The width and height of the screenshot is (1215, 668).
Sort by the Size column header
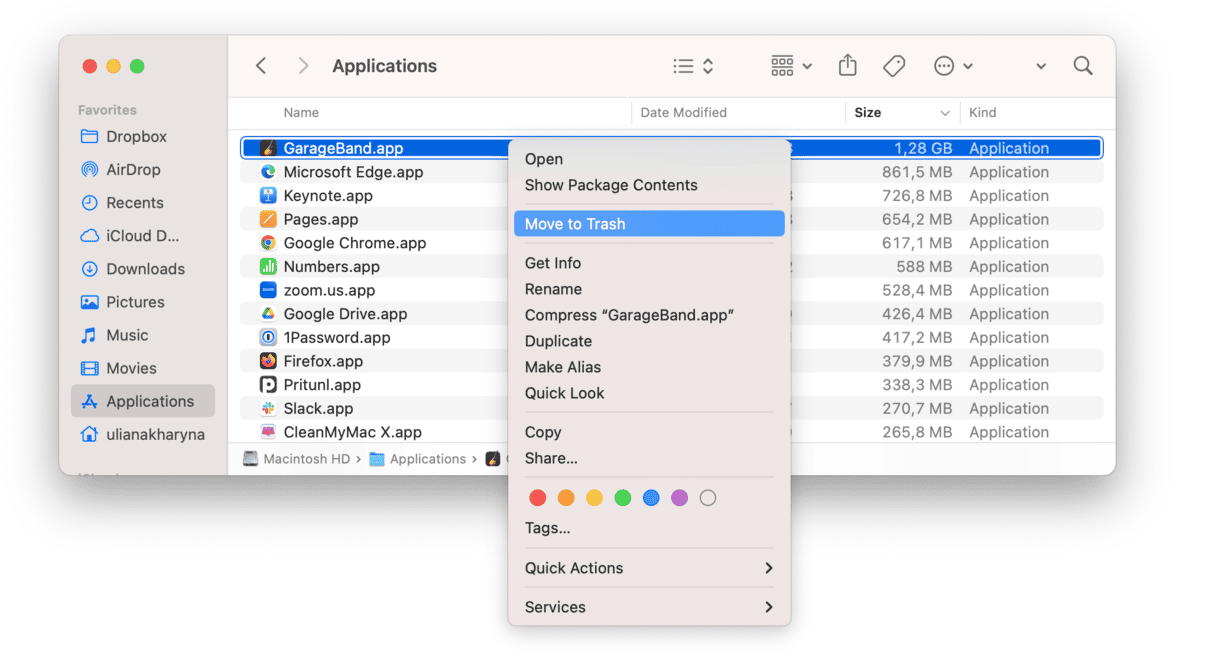868,113
